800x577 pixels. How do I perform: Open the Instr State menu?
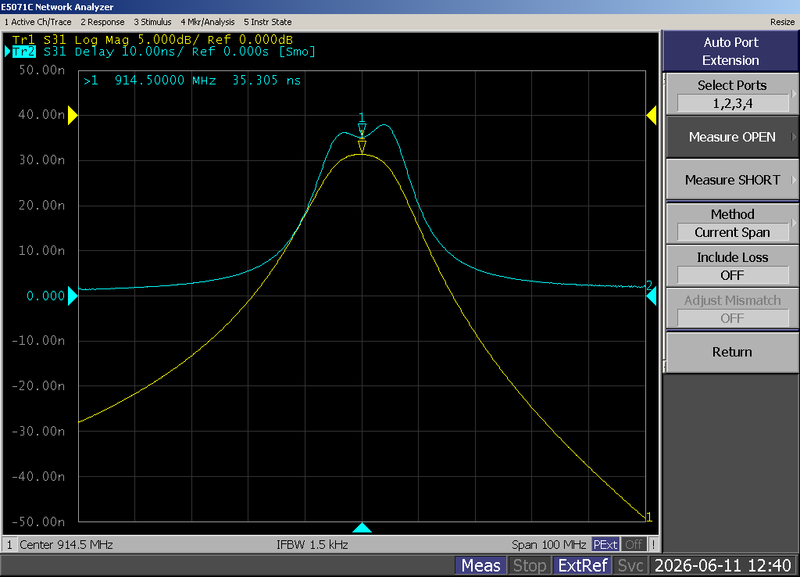tap(267, 22)
